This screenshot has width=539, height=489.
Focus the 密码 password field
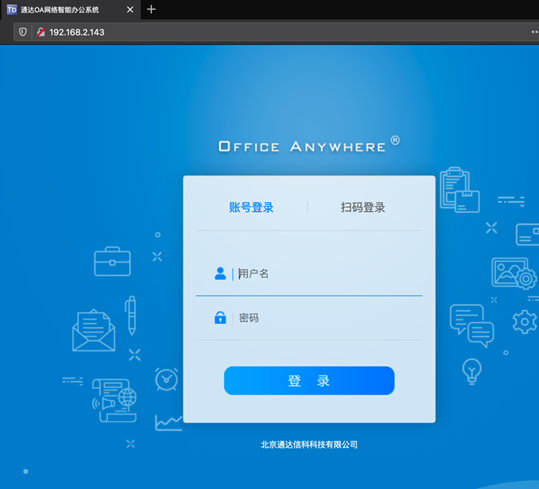click(x=309, y=318)
